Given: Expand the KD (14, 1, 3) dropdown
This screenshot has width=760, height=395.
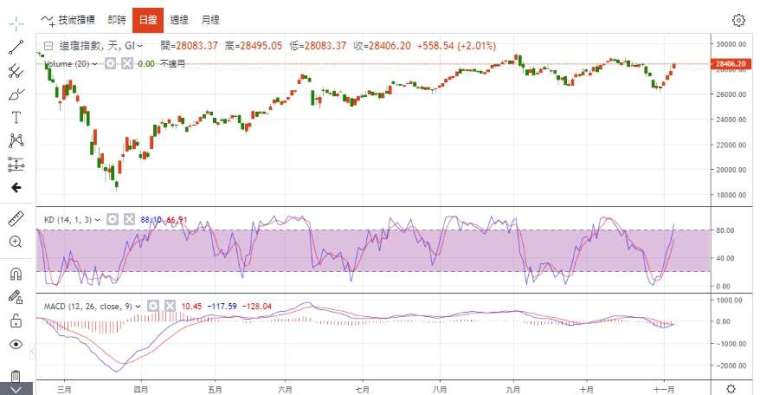Looking at the screenshot, I should coord(97,220).
